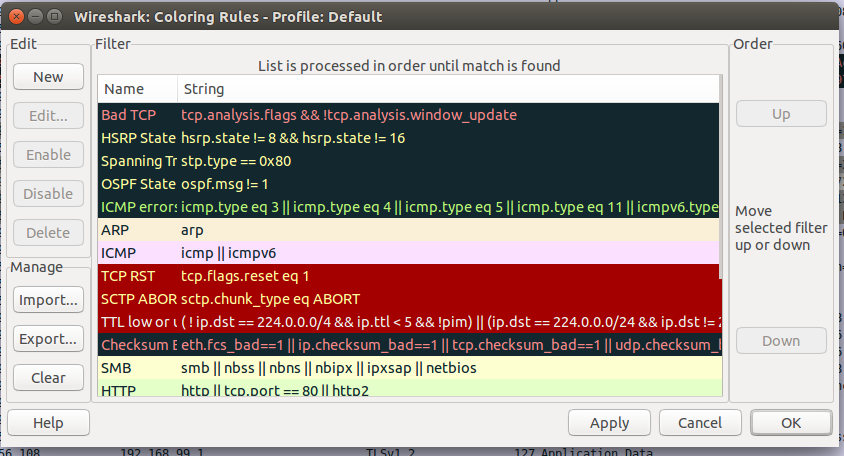
Task: Click the New button in Edit
Action: click(x=48, y=77)
